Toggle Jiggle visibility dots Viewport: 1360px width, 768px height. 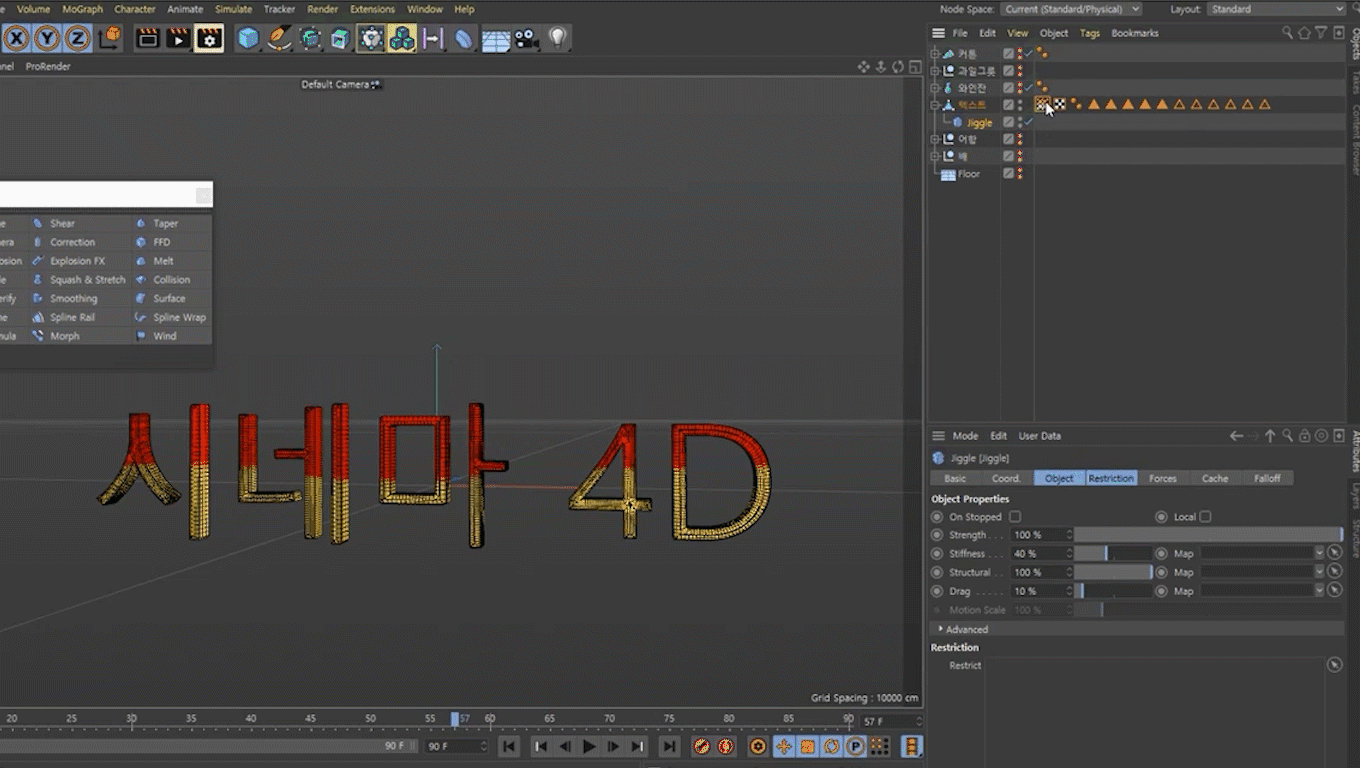[1020, 122]
